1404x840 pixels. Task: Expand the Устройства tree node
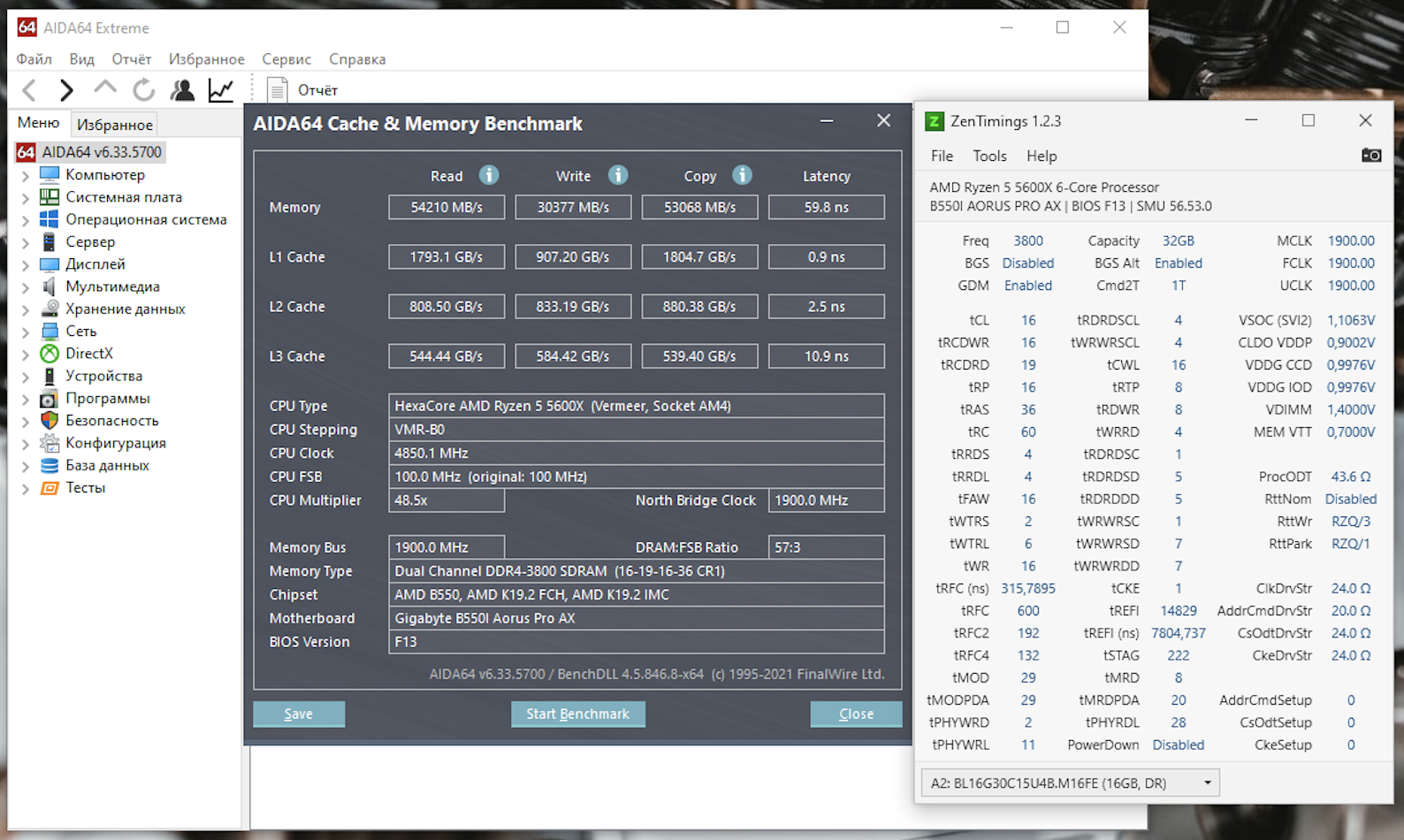point(26,376)
